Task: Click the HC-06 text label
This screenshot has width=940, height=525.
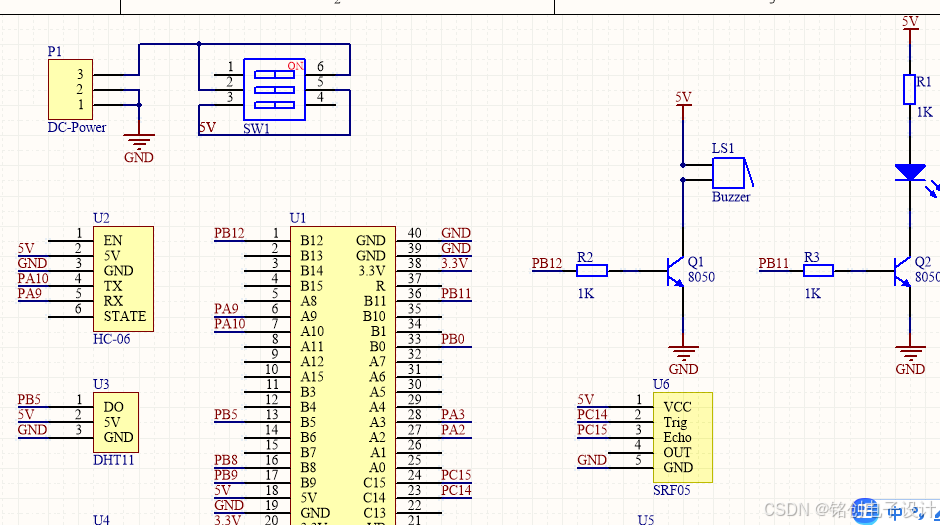Action: point(112,339)
